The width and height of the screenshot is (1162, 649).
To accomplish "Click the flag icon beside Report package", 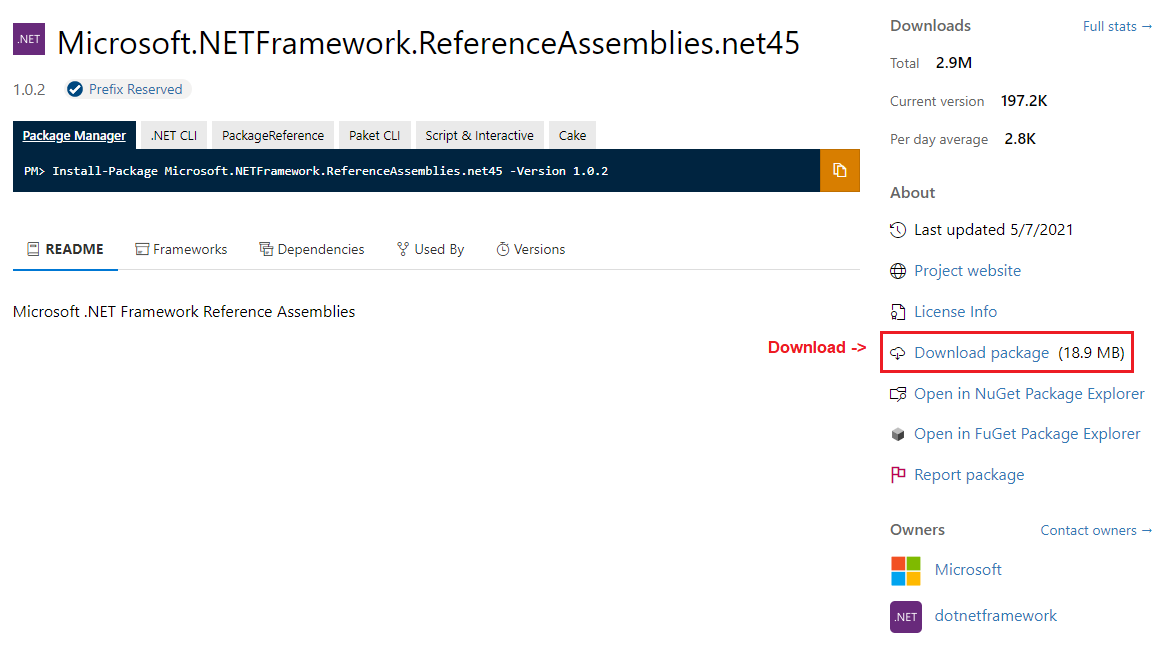I will point(898,475).
